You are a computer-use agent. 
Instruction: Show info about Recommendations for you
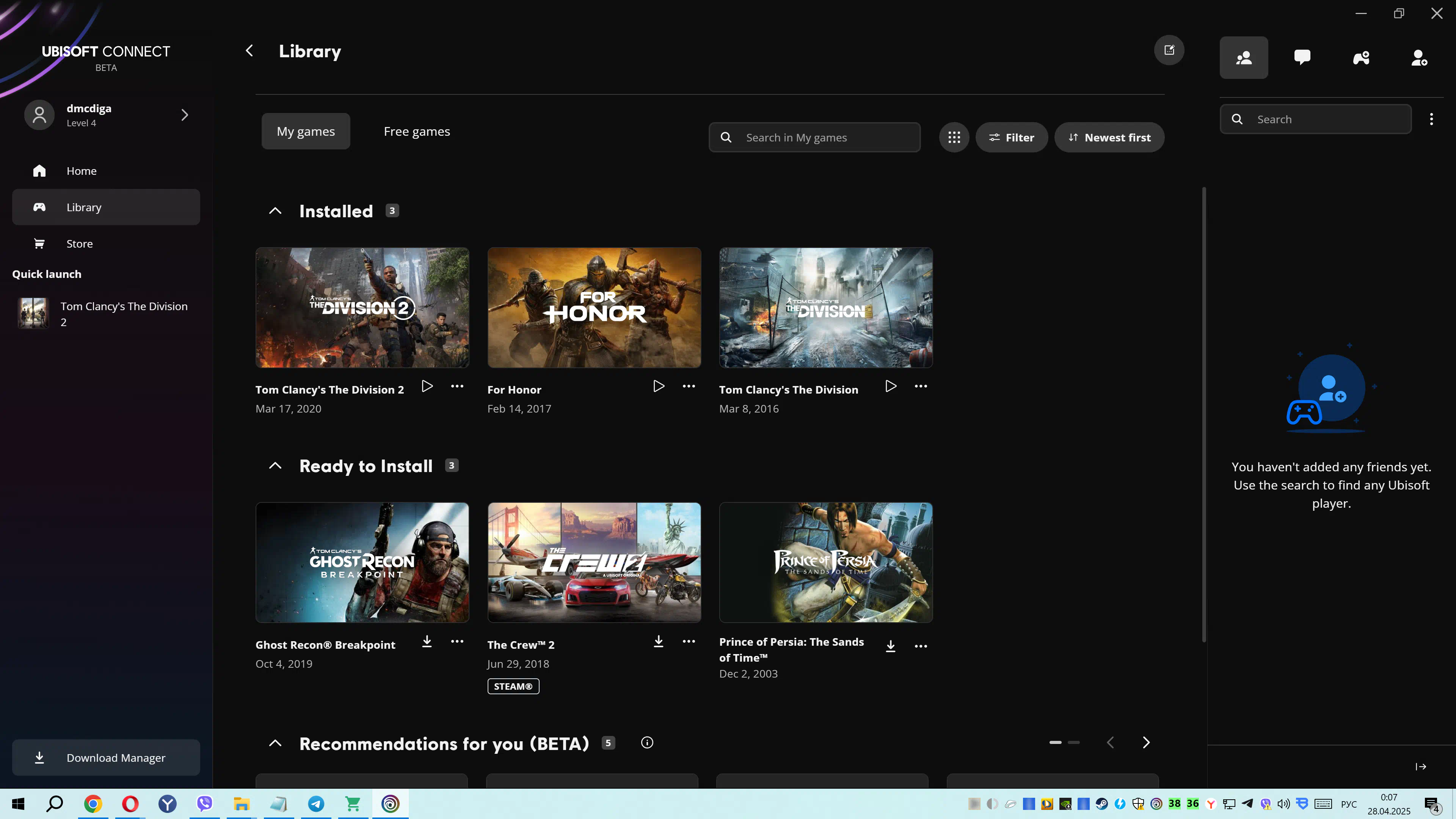coord(647,743)
